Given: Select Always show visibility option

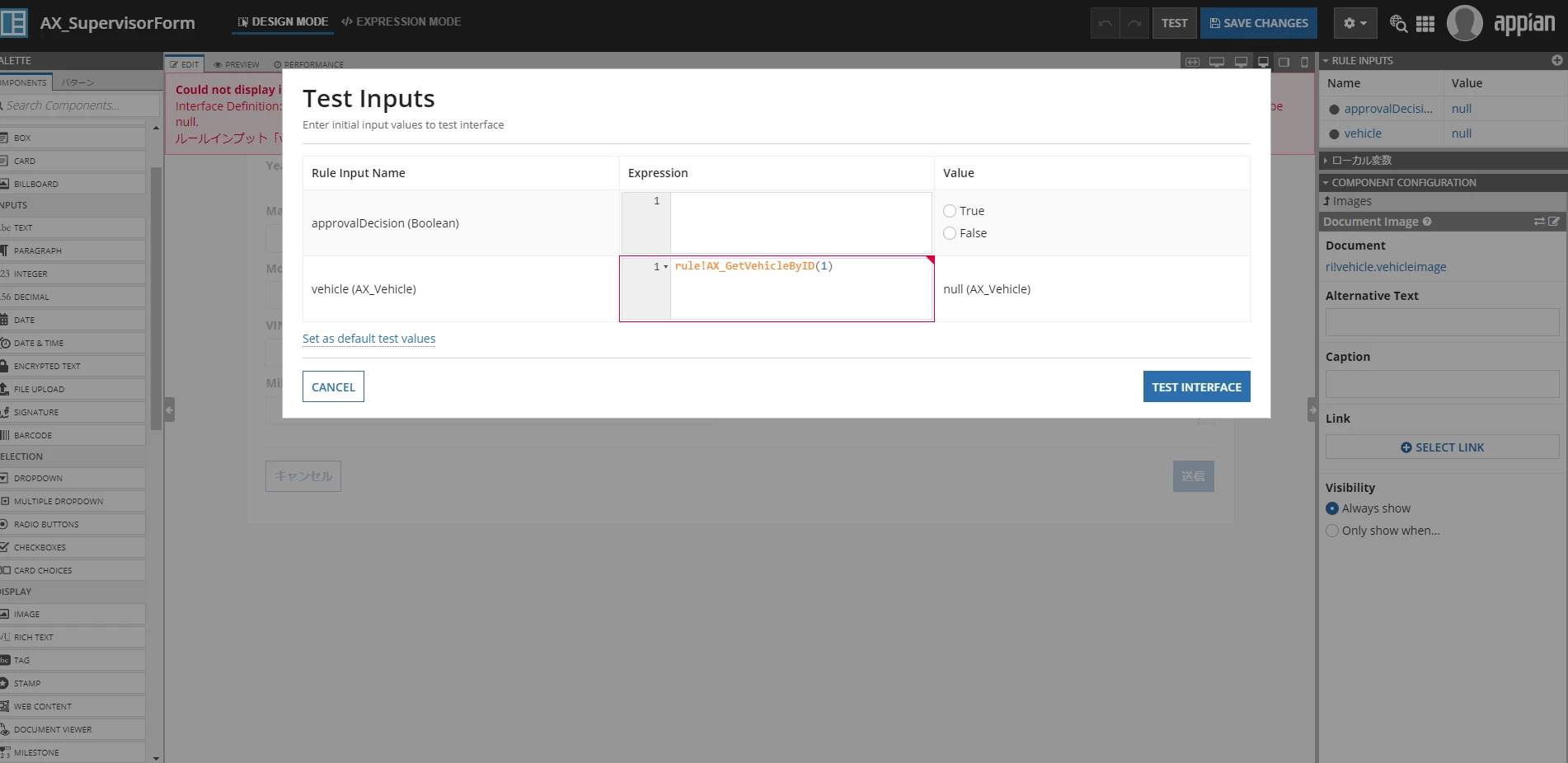Looking at the screenshot, I should (x=1332, y=508).
